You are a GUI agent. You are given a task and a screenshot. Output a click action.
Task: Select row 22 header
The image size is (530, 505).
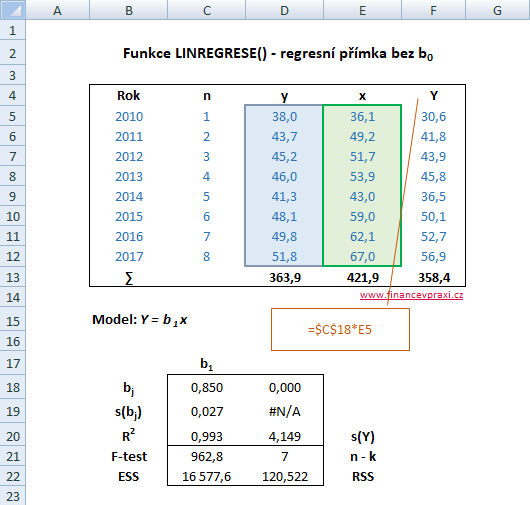tap(13, 477)
